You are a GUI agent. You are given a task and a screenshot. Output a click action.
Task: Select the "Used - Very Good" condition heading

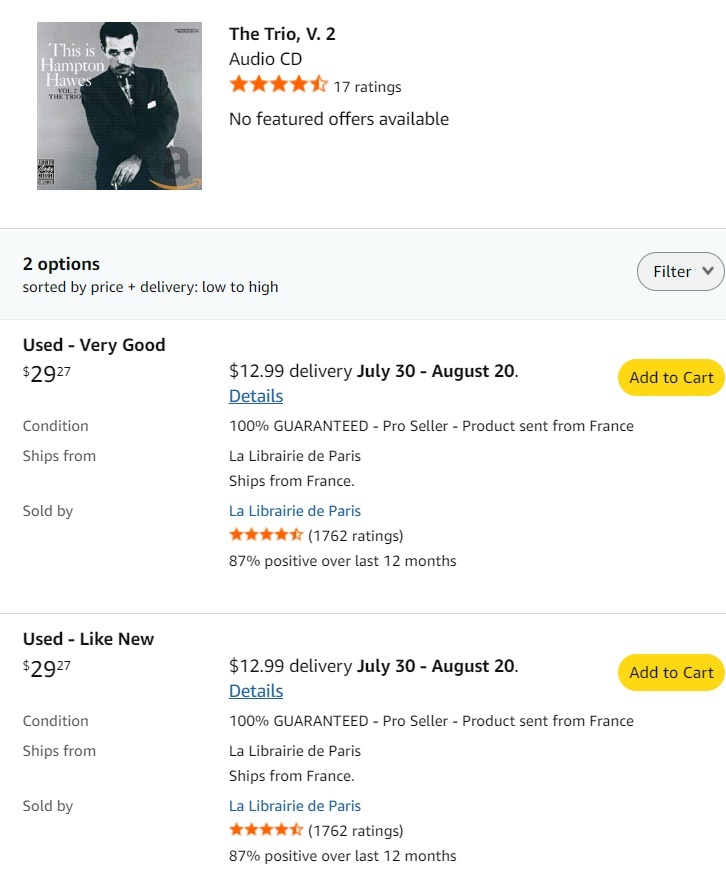click(x=94, y=345)
